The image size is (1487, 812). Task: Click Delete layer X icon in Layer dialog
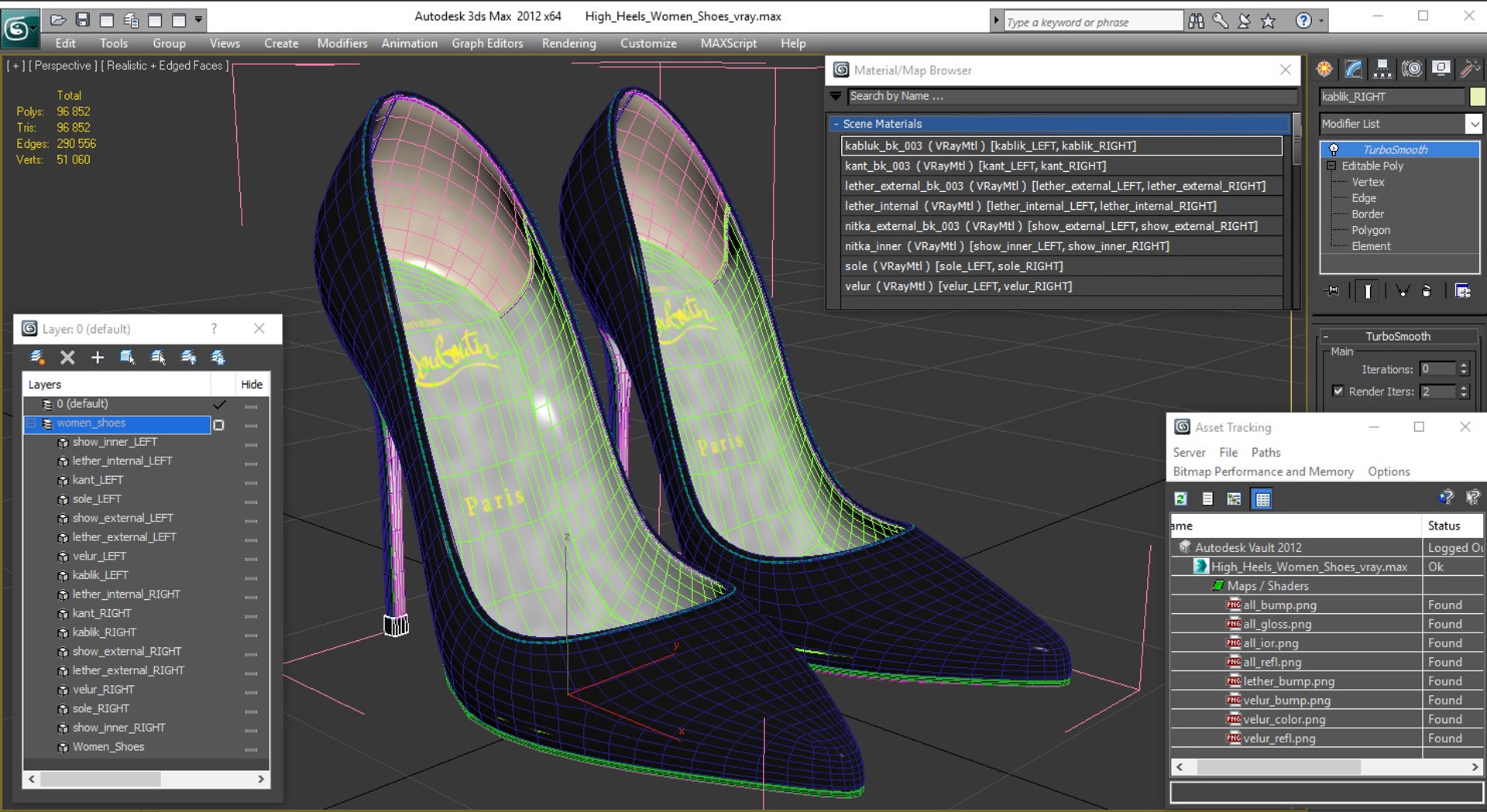[67, 357]
